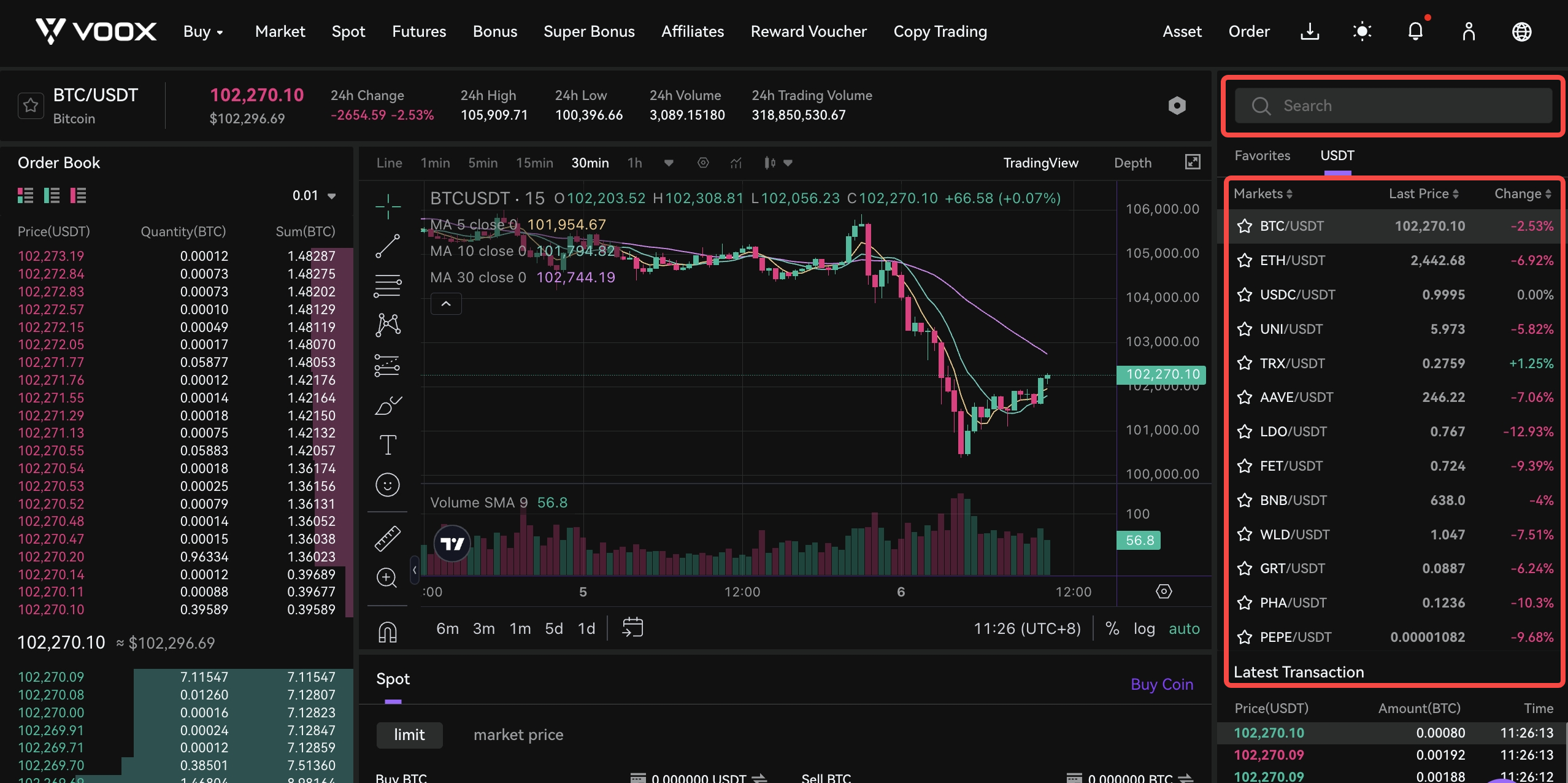Viewport: 1568px width, 783px height.
Task: Open the Buy dropdown menu
Action: click(x=203, y=31)
